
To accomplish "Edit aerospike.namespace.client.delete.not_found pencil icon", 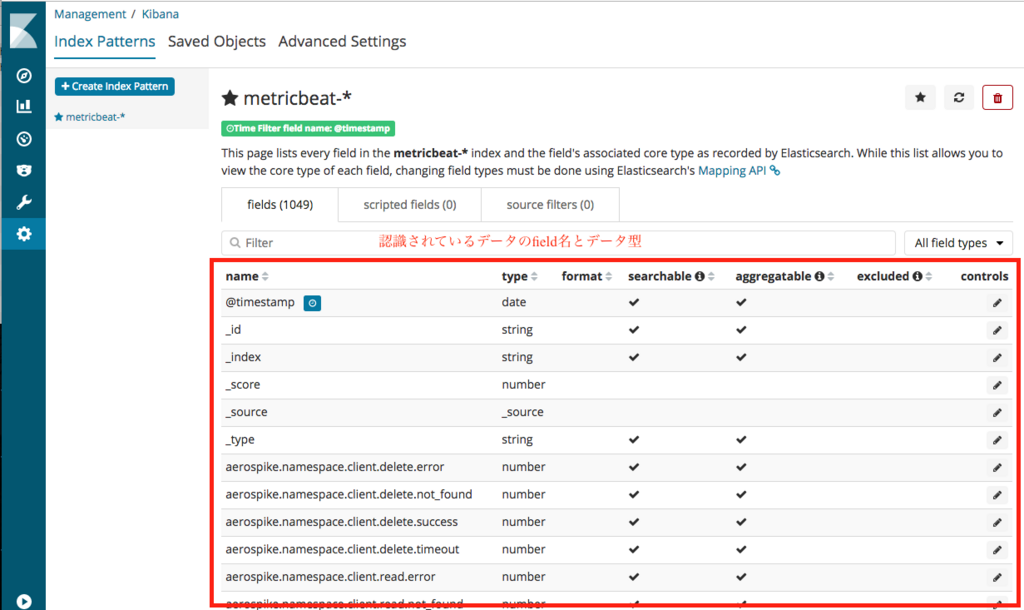I will click(x=997, y=495).
